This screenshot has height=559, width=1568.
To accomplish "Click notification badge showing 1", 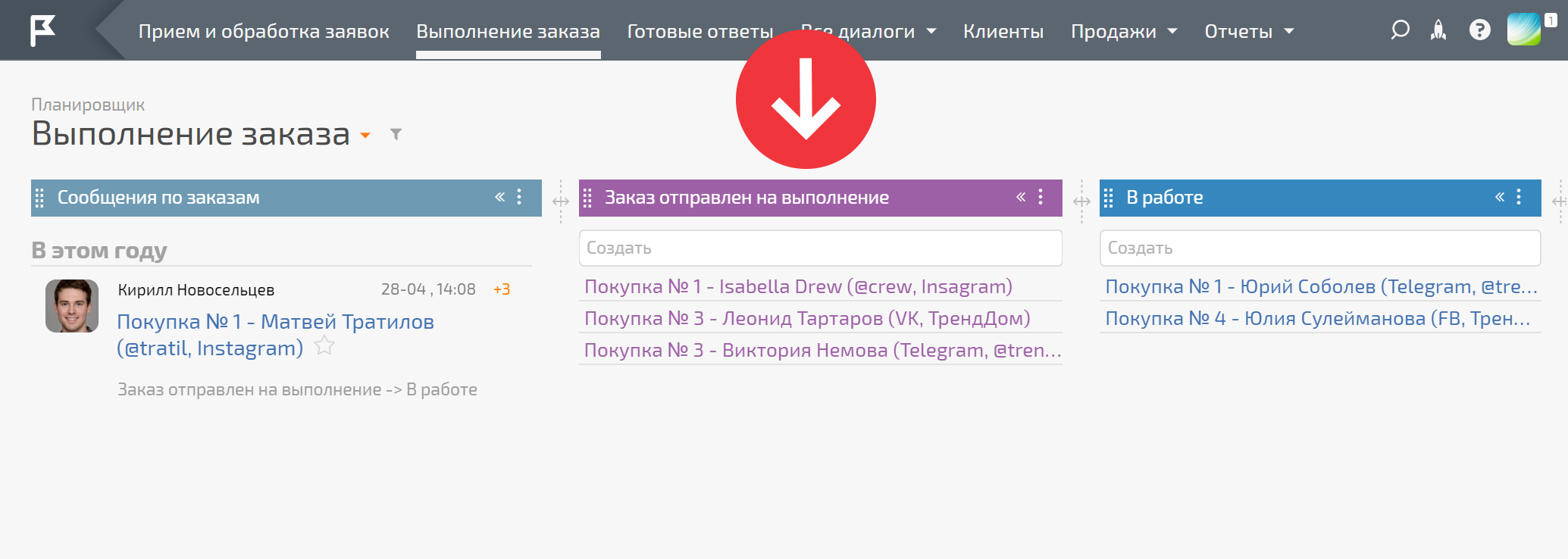I will [x=1551, y=20].
